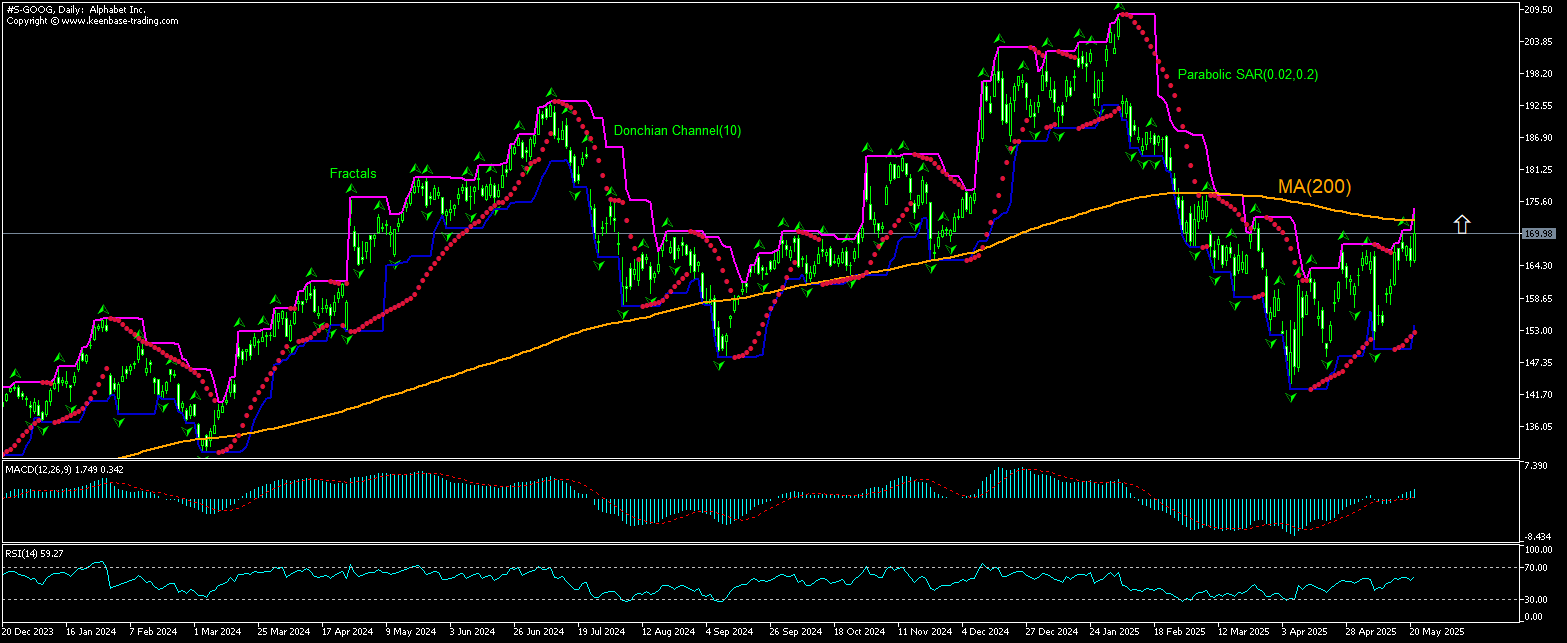
Task: Click the 20 Dec 2023 date label
Action: point(26,632)
